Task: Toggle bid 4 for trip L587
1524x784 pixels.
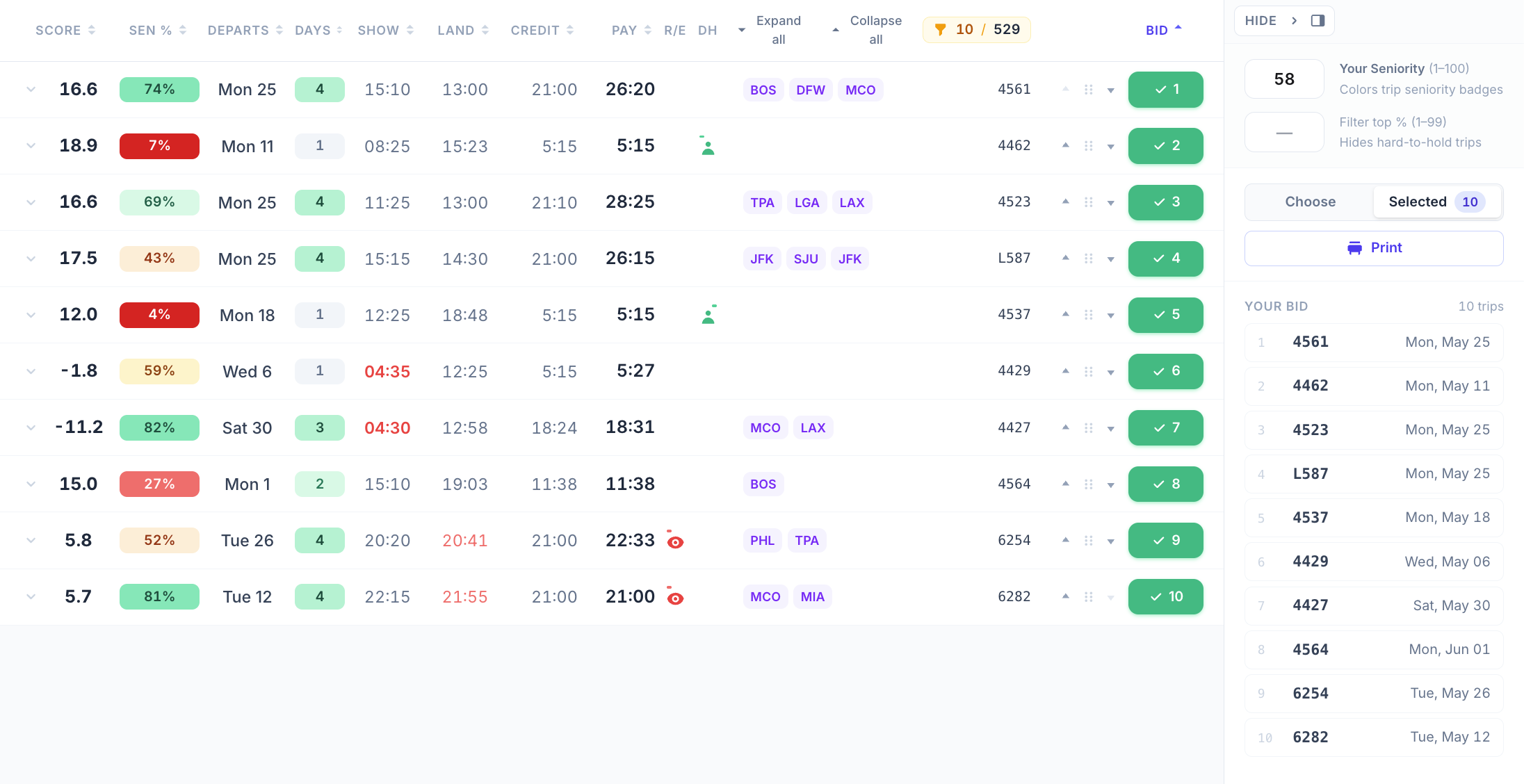Action: 1165,259
